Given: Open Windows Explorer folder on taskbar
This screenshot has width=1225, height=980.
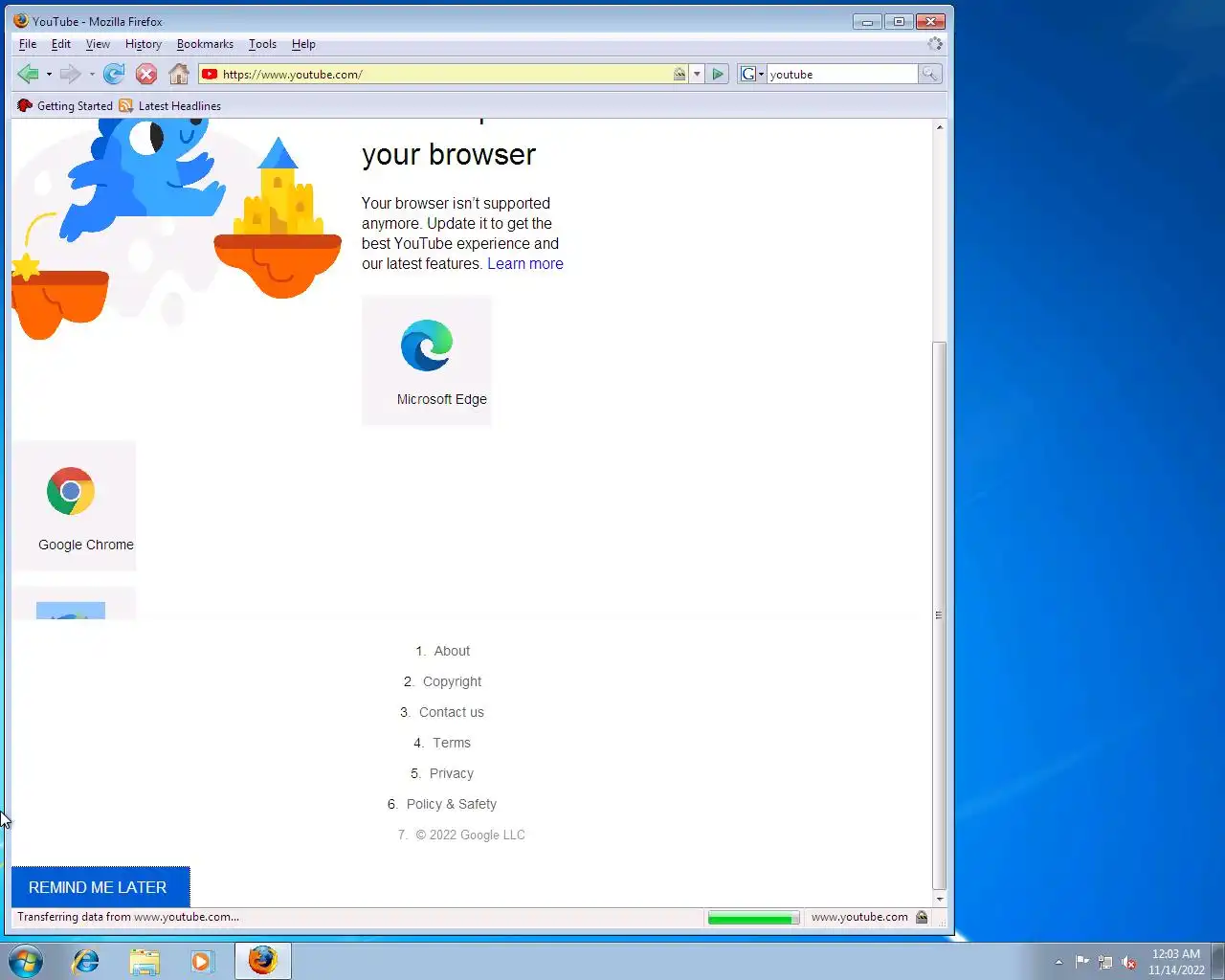Looking at the screenshot, I should coord(145,961).
